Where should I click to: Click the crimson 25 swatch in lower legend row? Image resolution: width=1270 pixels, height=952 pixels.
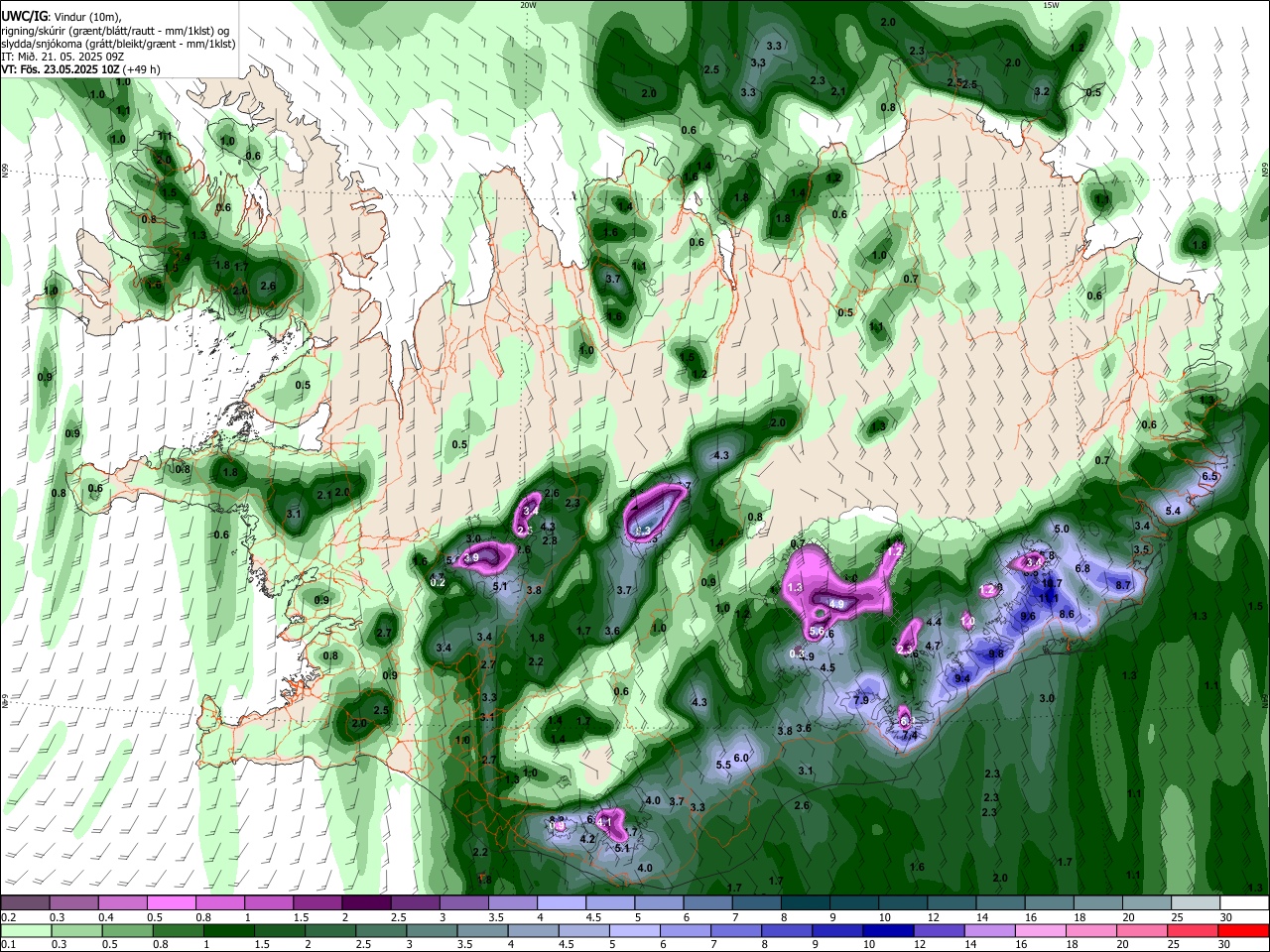[x=1194, y=931]
